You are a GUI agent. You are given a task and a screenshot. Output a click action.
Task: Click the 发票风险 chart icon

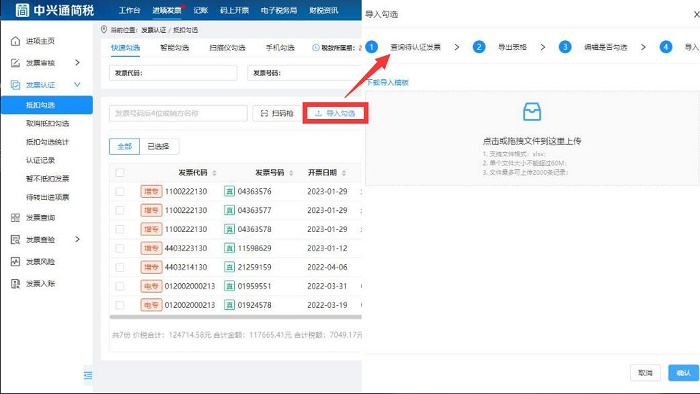[15, 261]
